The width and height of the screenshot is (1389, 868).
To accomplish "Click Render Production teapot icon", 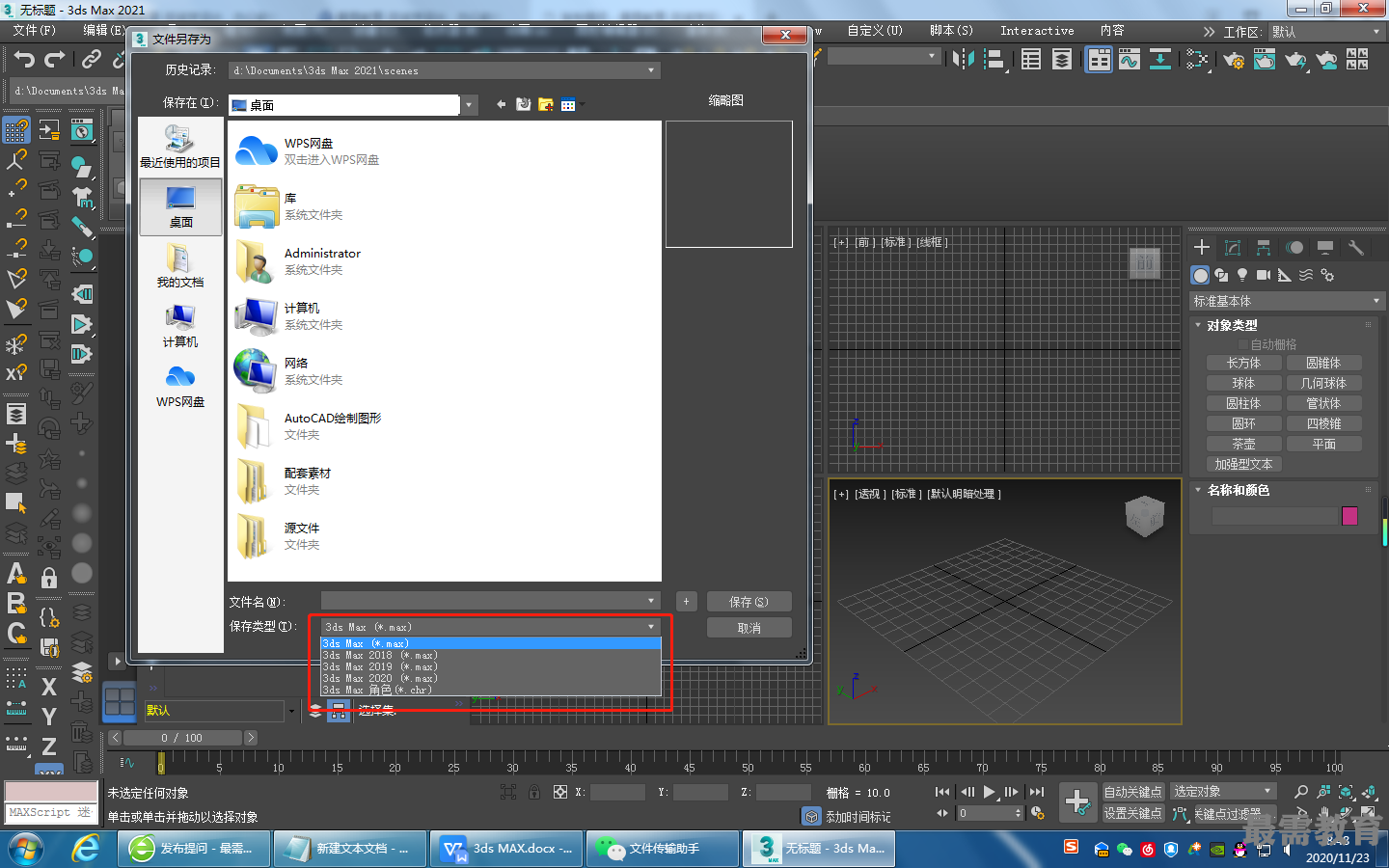I will point(1295,60).
